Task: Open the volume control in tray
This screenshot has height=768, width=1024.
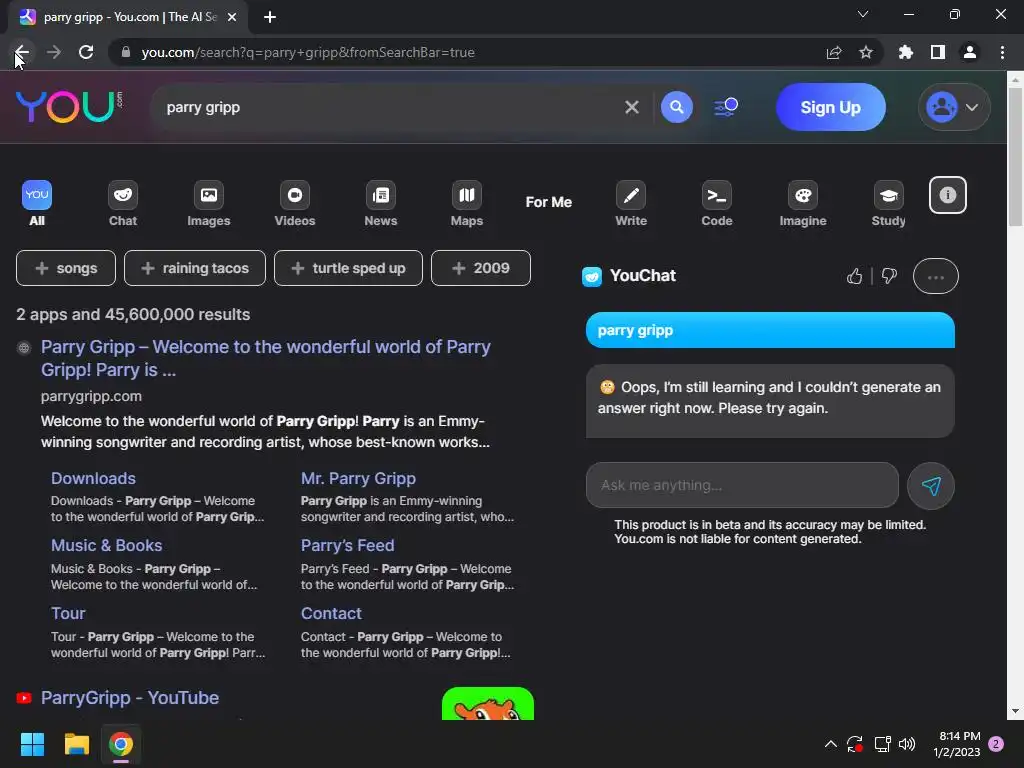Action: 907,744
